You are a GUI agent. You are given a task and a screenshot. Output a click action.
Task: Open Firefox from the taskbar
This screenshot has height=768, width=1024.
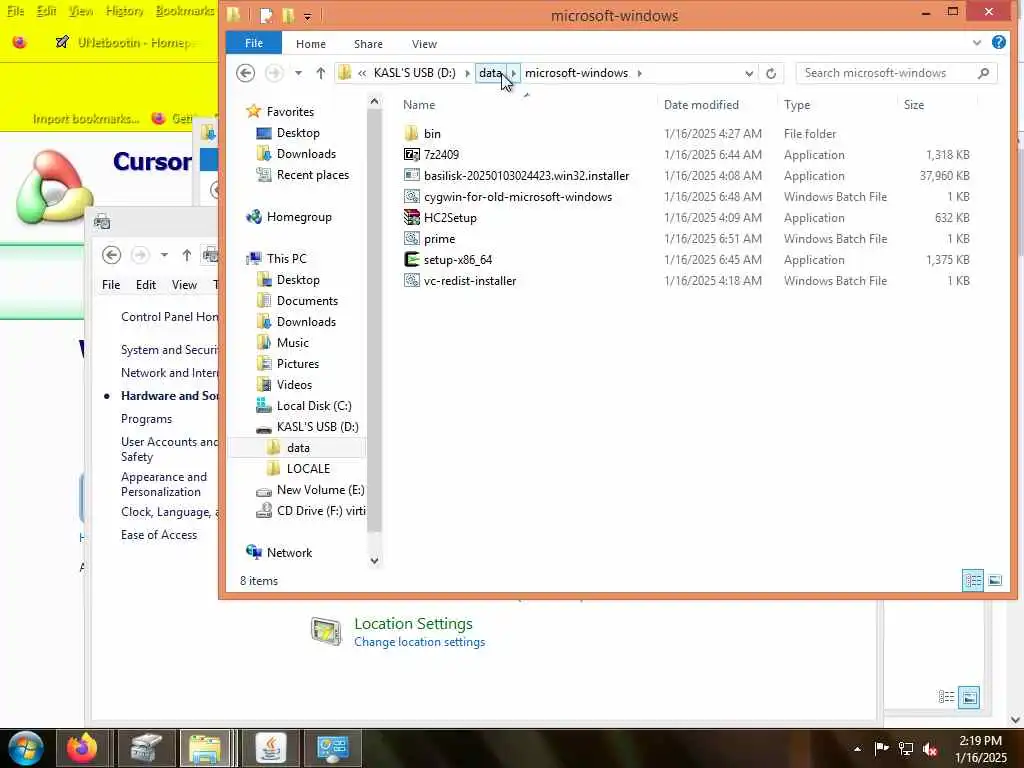pos(82,748)
